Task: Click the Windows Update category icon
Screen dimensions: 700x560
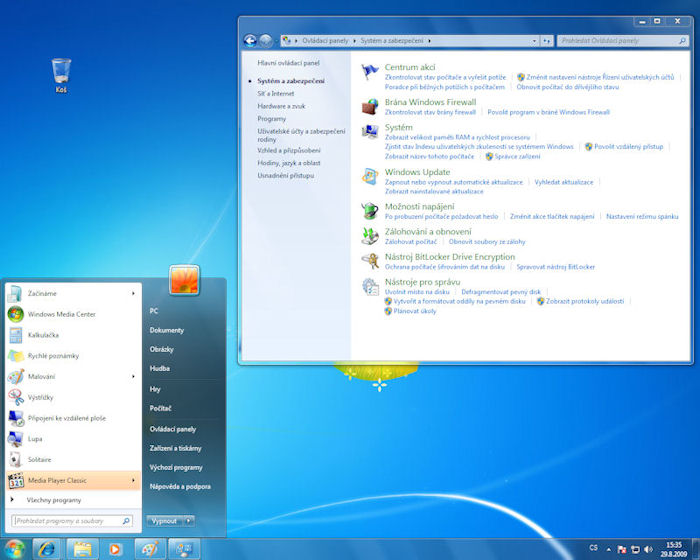Action: [370, 176]
